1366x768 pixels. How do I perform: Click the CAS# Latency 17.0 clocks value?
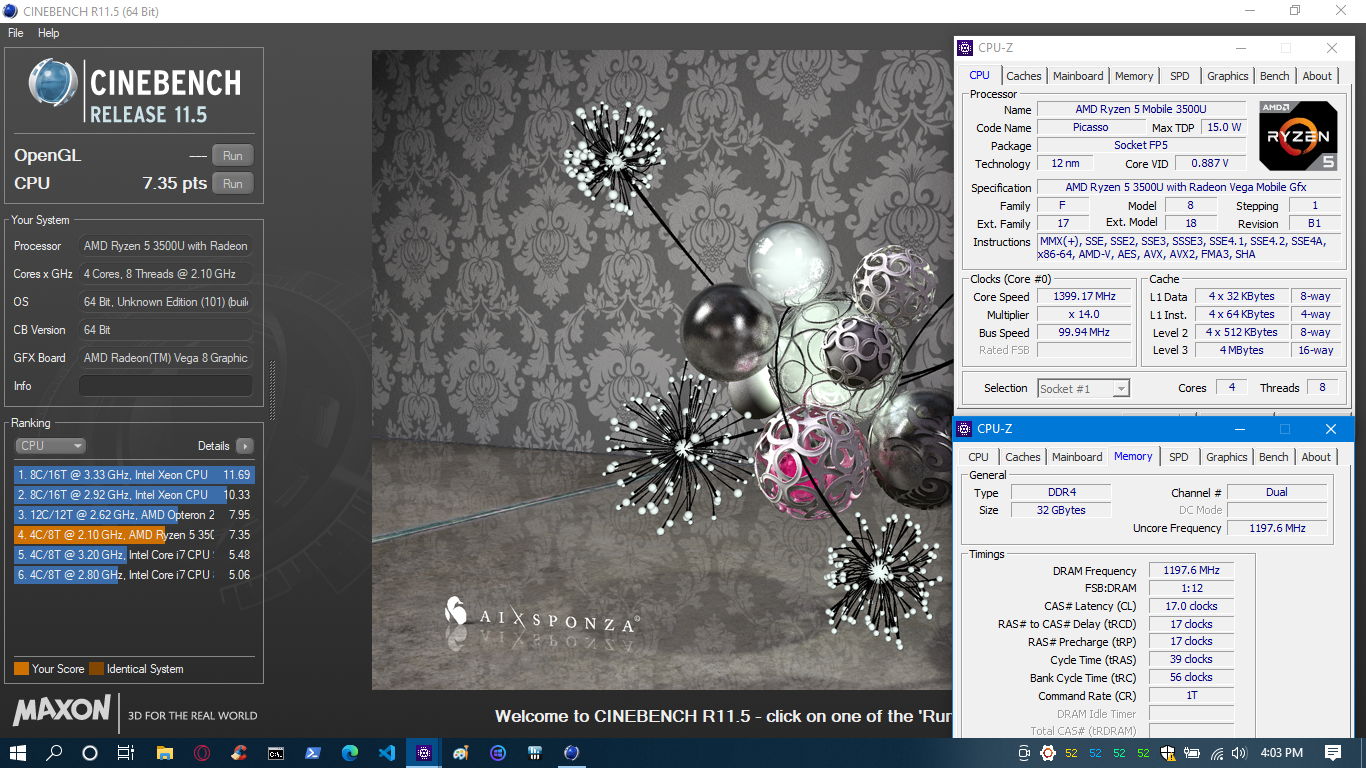pos(1191,606)
